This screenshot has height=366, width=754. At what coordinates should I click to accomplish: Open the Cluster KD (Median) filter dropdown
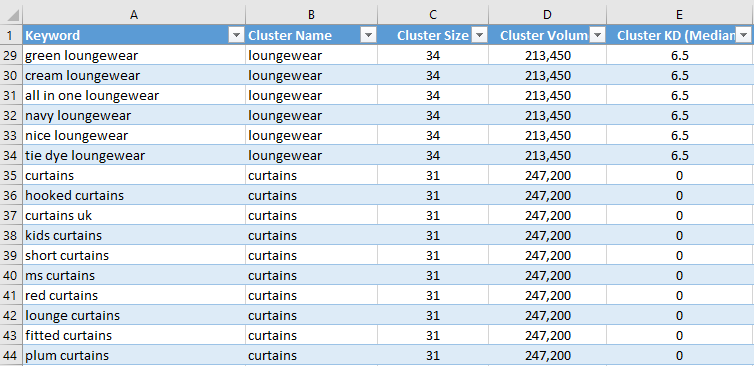click(x=744, y=35)
